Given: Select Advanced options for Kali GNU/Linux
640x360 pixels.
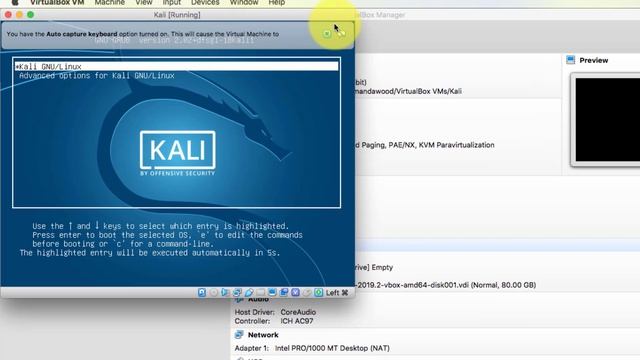Looking at the screenshot, I should [x=97, y=76].
